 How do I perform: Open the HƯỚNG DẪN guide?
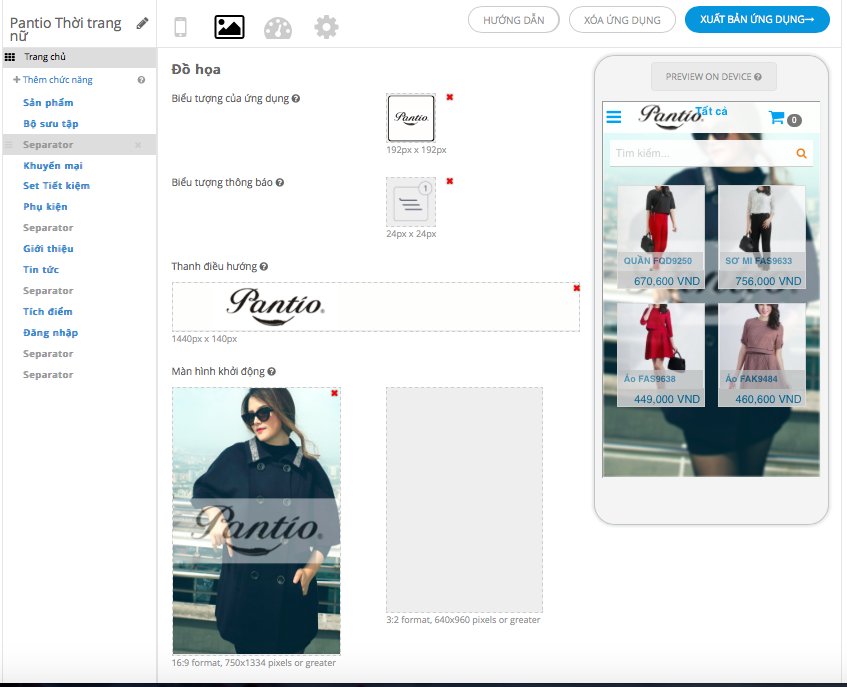coord(513,19)
